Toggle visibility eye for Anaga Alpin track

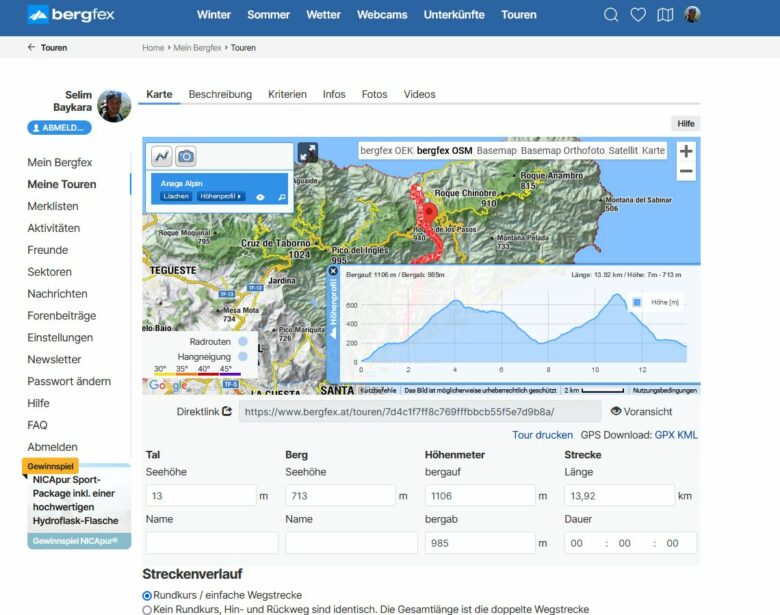[260, 197]
